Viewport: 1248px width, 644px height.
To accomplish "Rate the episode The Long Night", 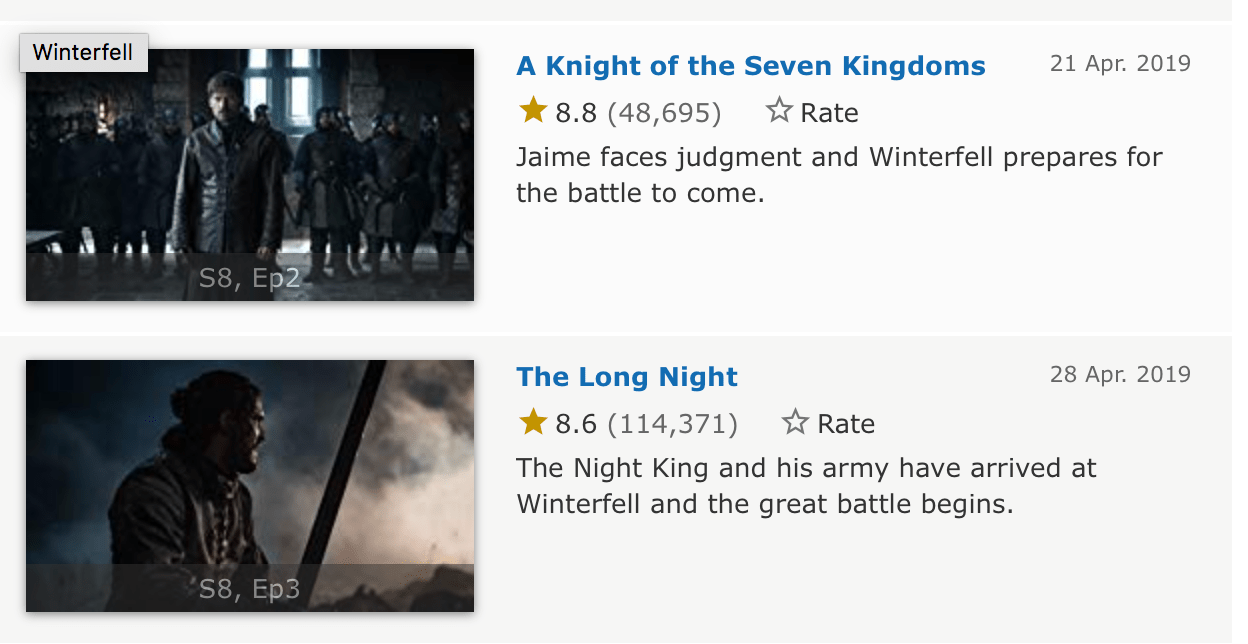I will (828, 422).
